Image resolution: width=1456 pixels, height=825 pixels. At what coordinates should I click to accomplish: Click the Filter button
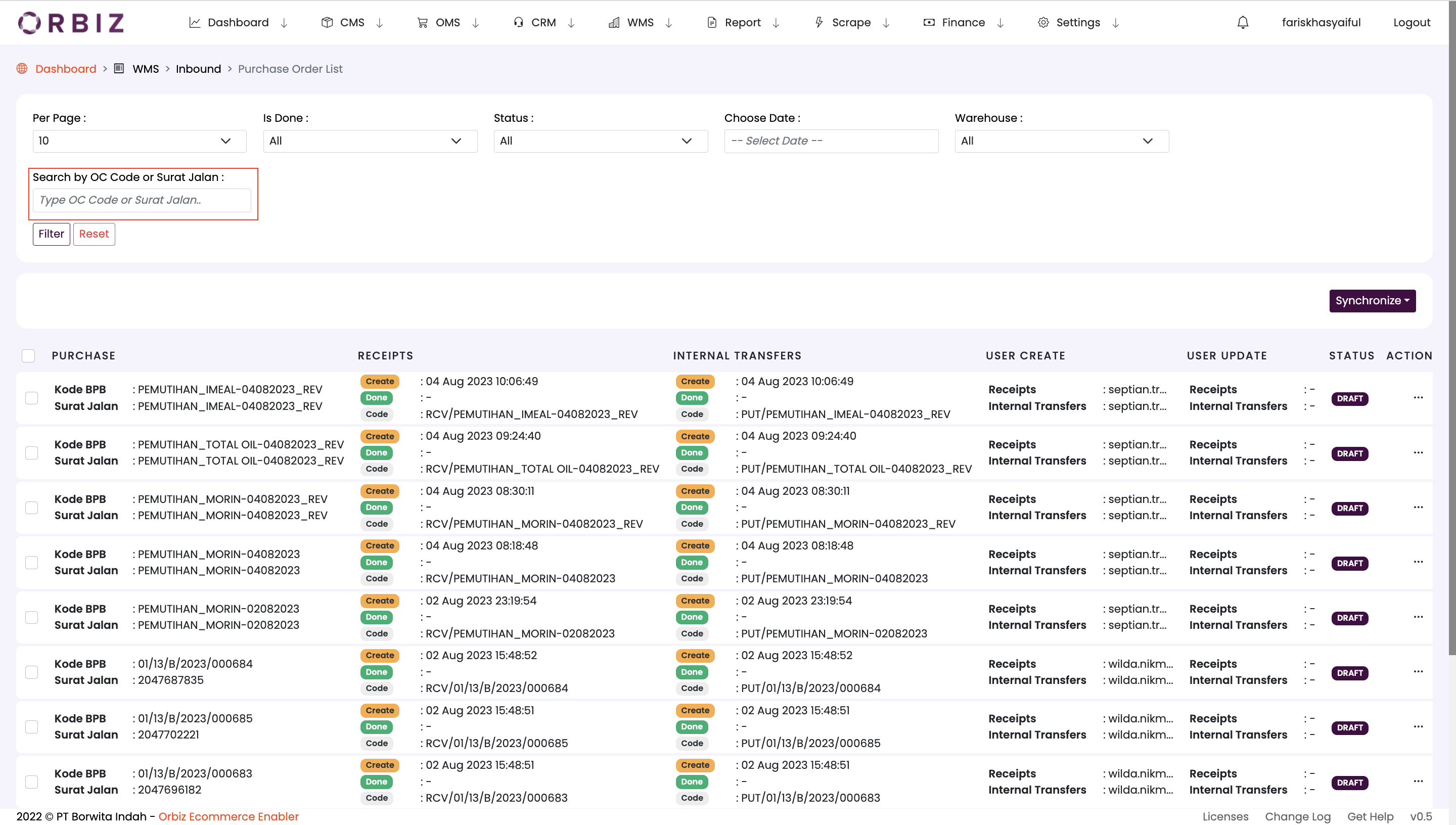pos(52,234)
